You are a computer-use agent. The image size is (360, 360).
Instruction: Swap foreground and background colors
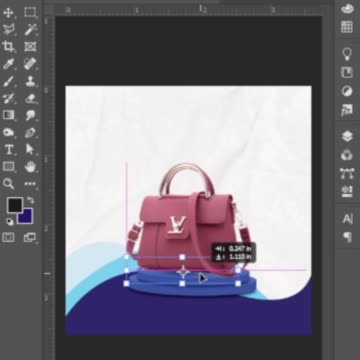[x=30, y=200]
